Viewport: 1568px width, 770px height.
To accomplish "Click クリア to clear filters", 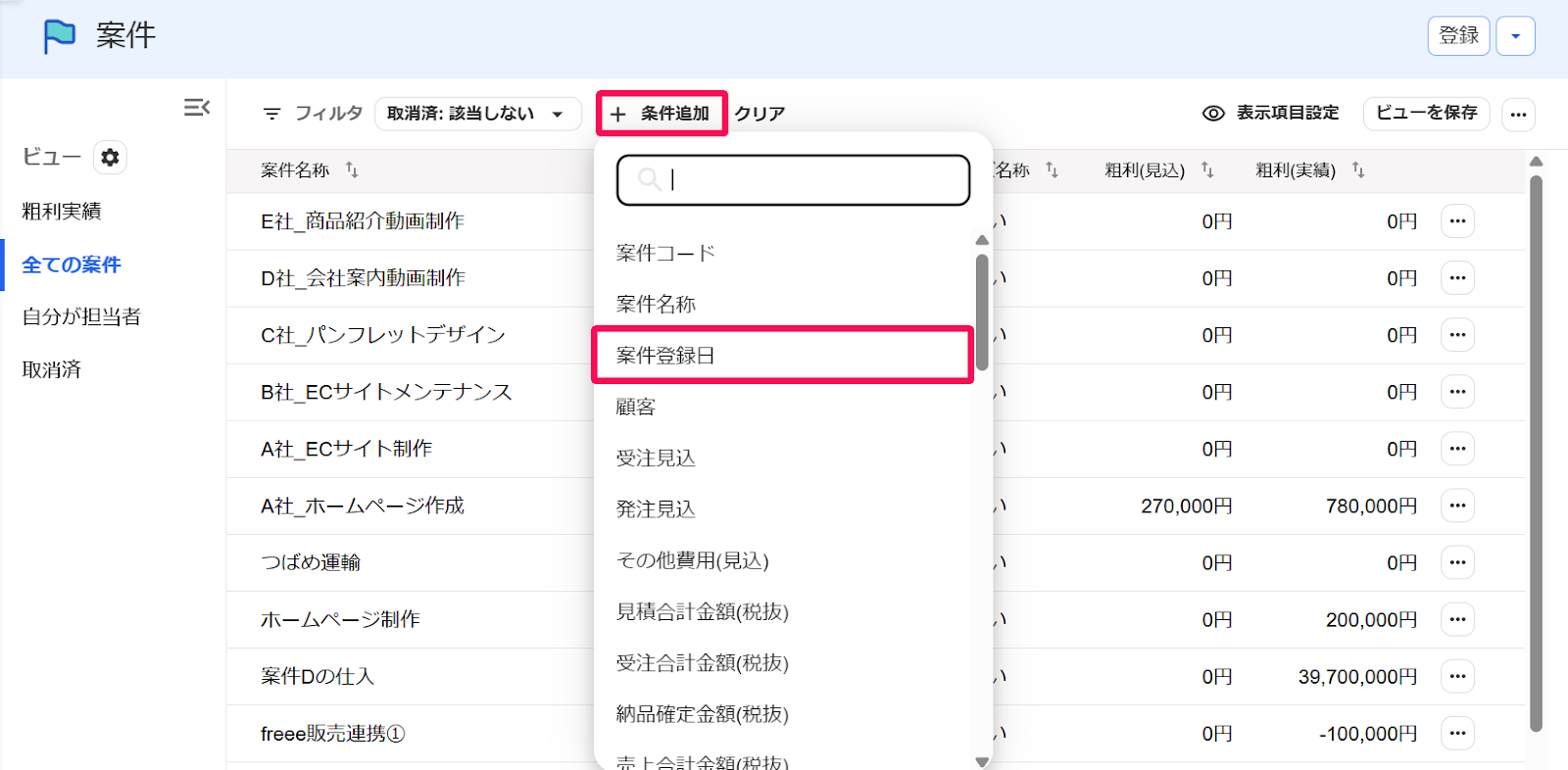I will pos(759,114).
